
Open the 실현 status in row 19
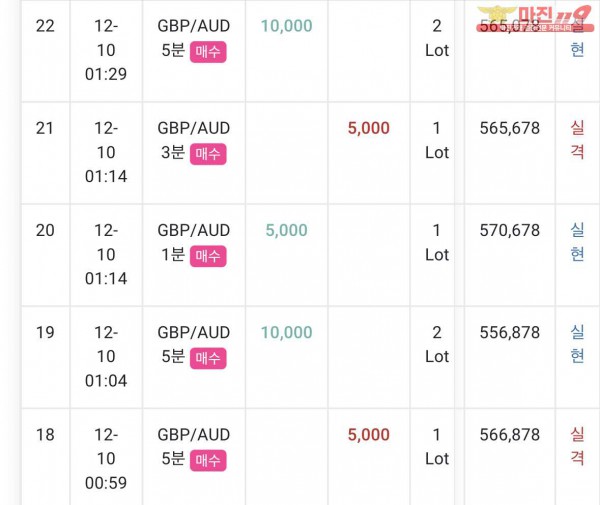click(577, 344)
